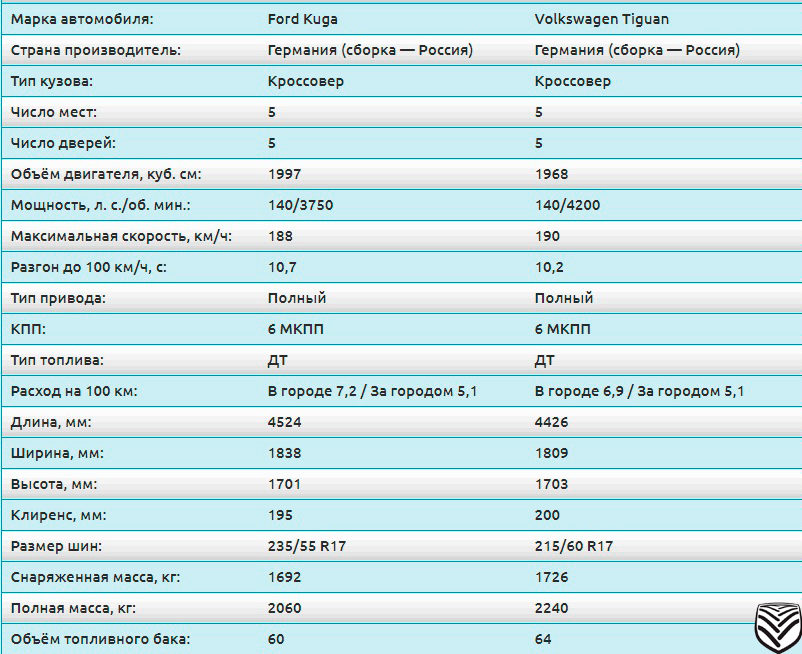The width and height of the screenshot is (802, 654).
Task: Click the 'Тип привода:' row label
Action: pyautogui.click(x=58, y=298)
